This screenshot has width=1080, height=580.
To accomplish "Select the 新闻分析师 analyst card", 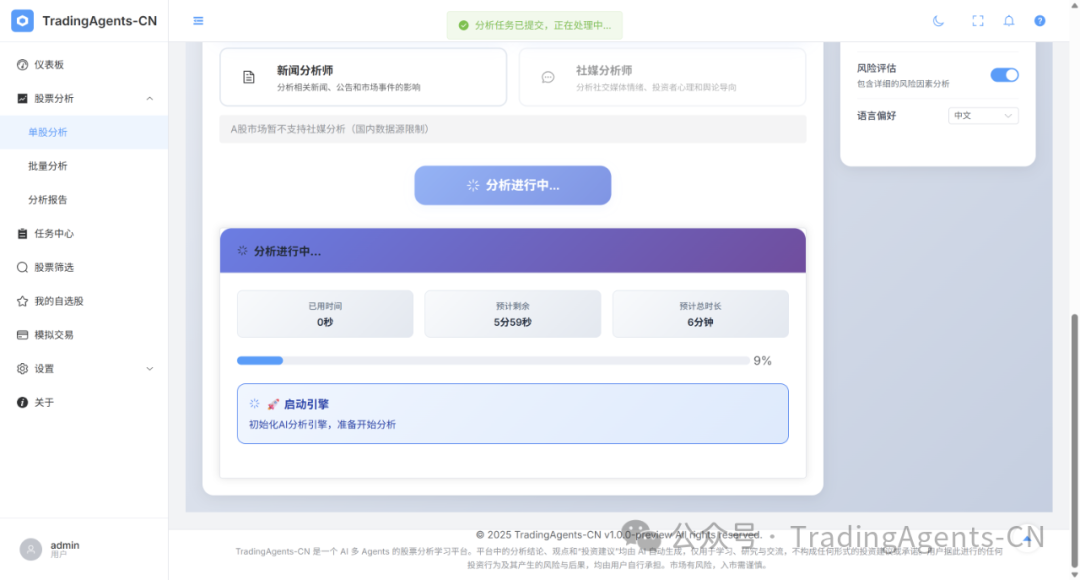I will [x=363, y=77].
